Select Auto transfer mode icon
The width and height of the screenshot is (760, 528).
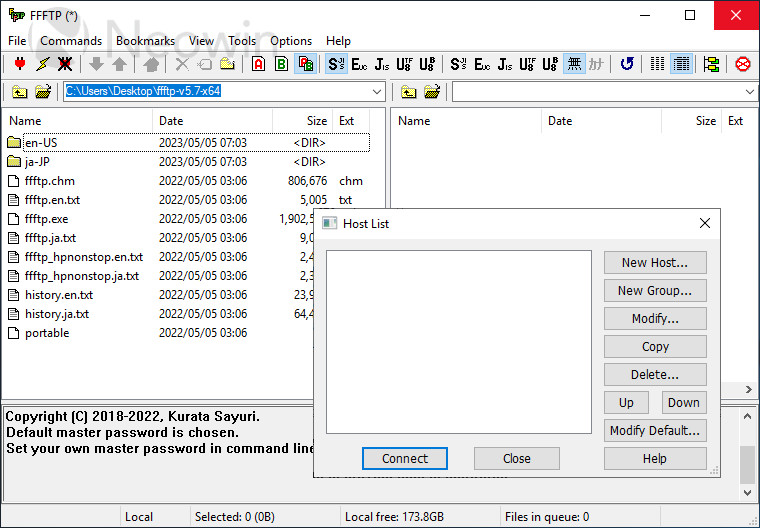306,64
